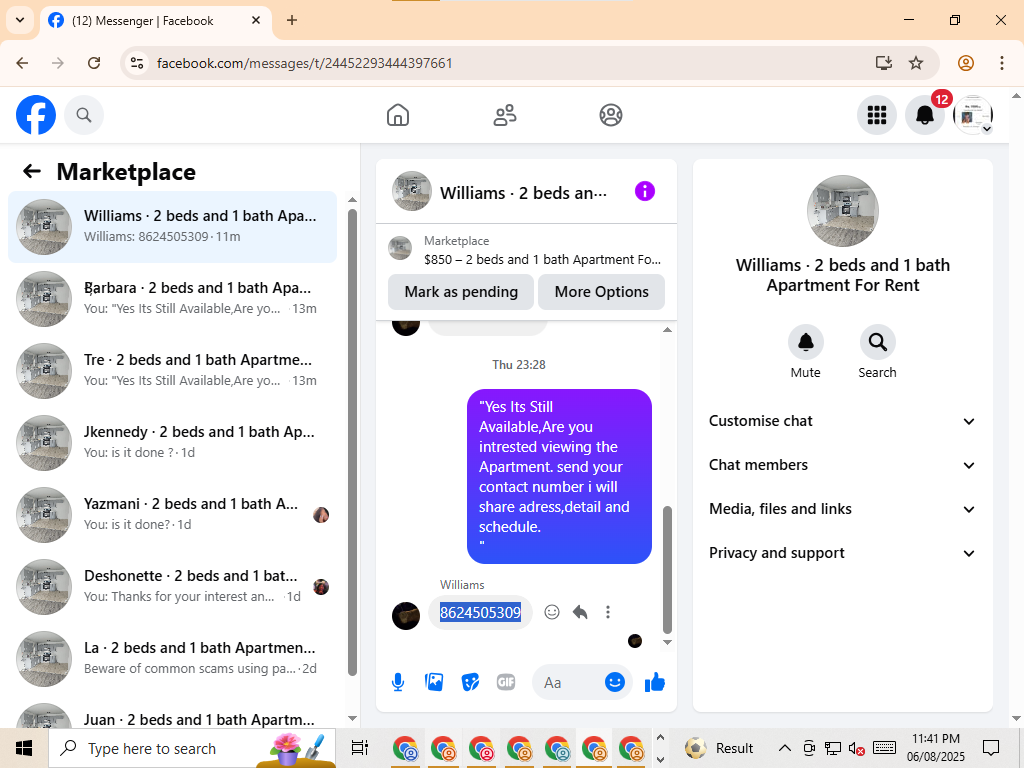Open a new browser tab
Viewport: 1024px width, 768px height.
tap(292, 20)
